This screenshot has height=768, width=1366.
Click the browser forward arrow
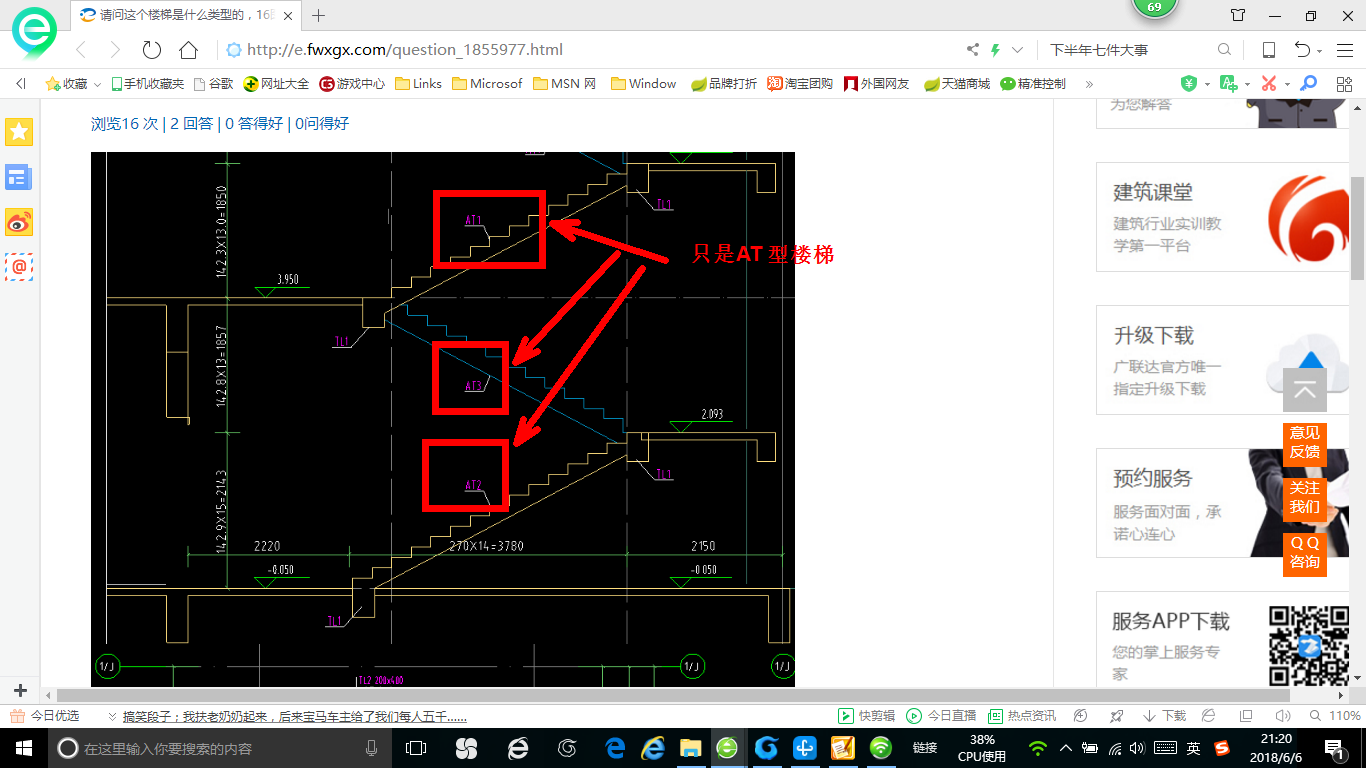click(x=115, y=50)
